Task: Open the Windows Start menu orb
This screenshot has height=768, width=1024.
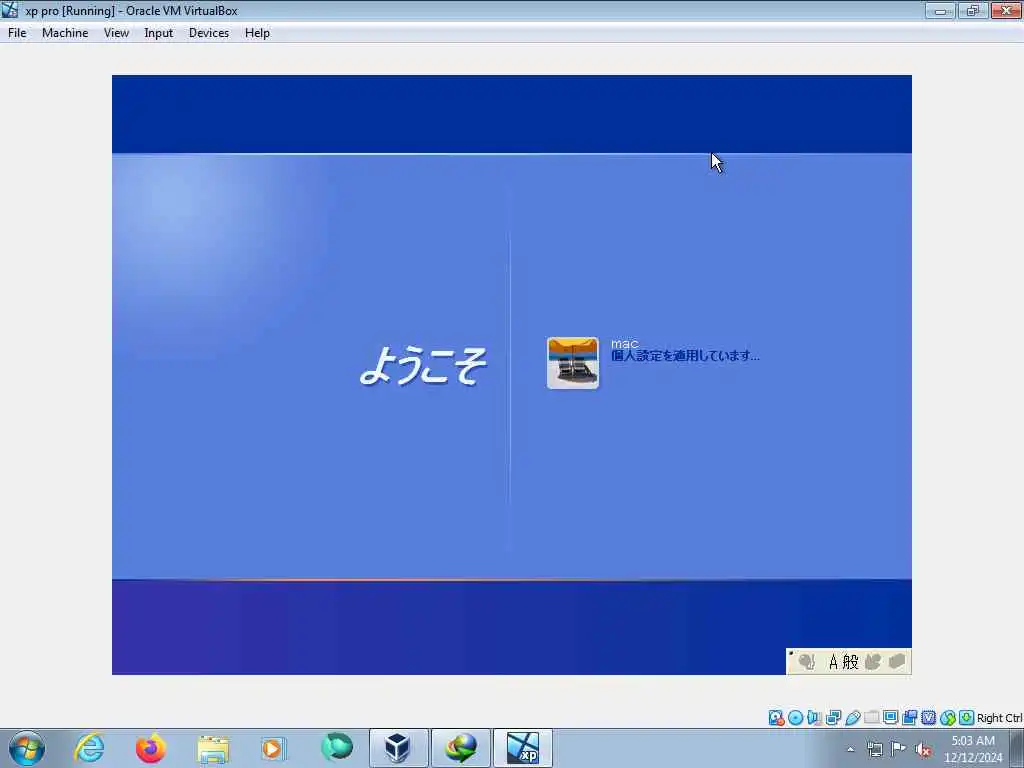Action: point(27,748)
